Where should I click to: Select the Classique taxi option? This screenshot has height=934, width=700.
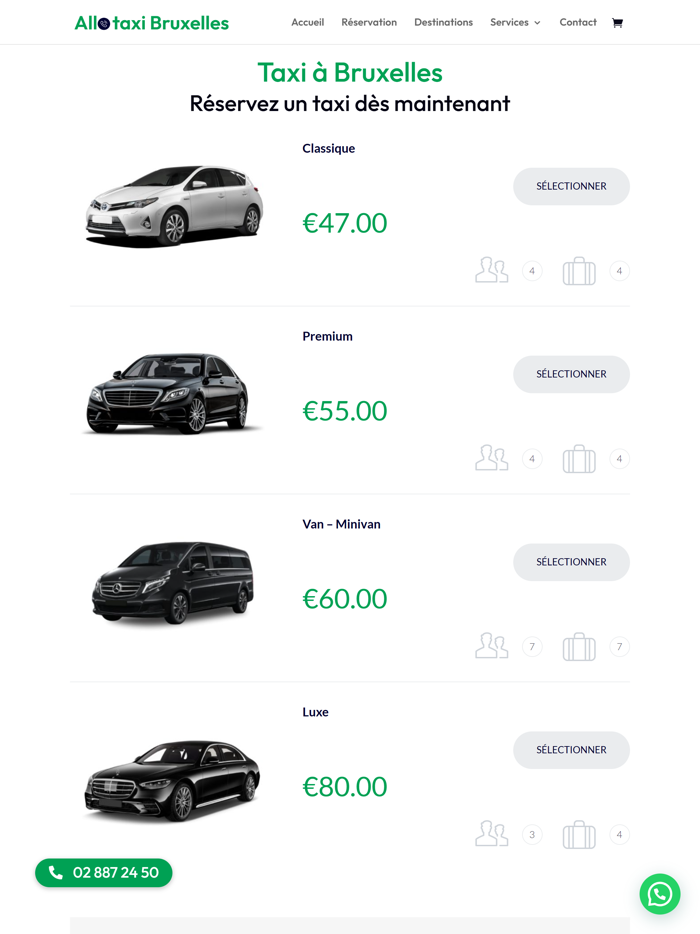pos(571,186)
